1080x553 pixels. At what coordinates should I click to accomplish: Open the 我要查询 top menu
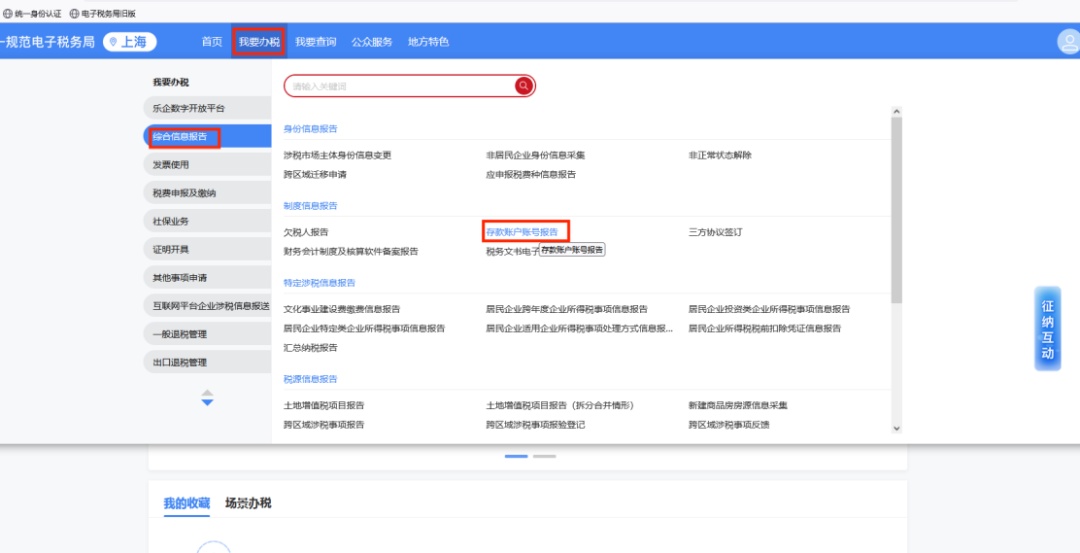[315, 42]
